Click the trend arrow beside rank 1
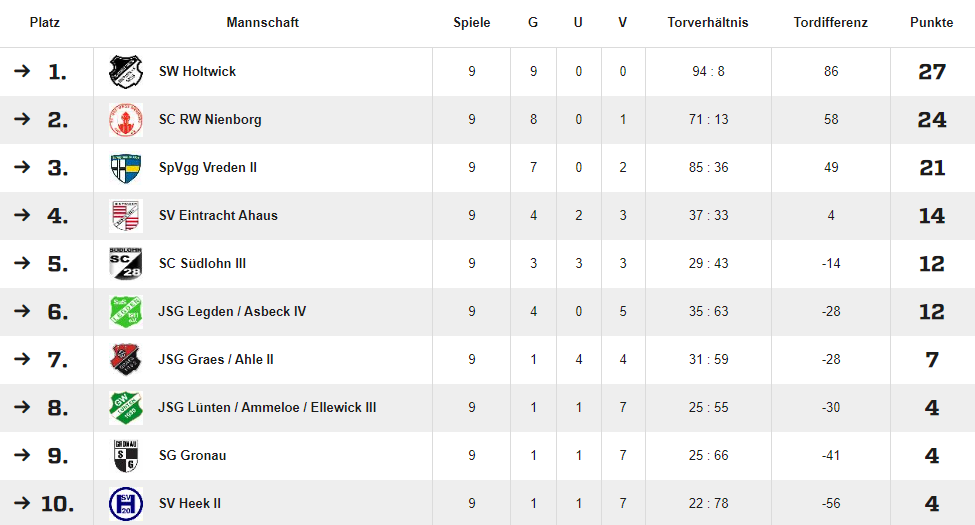975x525 pixels. (x=22, y=71)
